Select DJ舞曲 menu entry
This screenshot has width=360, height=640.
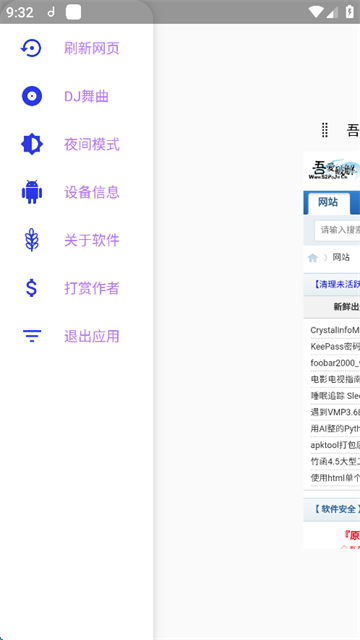click(86, 96)
